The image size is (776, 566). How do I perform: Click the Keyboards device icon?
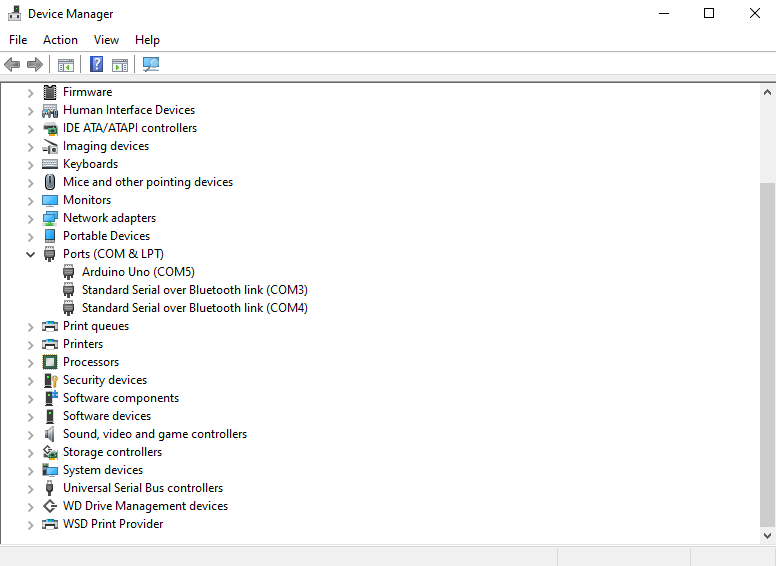pyautogui.click(x=50, y=164)
